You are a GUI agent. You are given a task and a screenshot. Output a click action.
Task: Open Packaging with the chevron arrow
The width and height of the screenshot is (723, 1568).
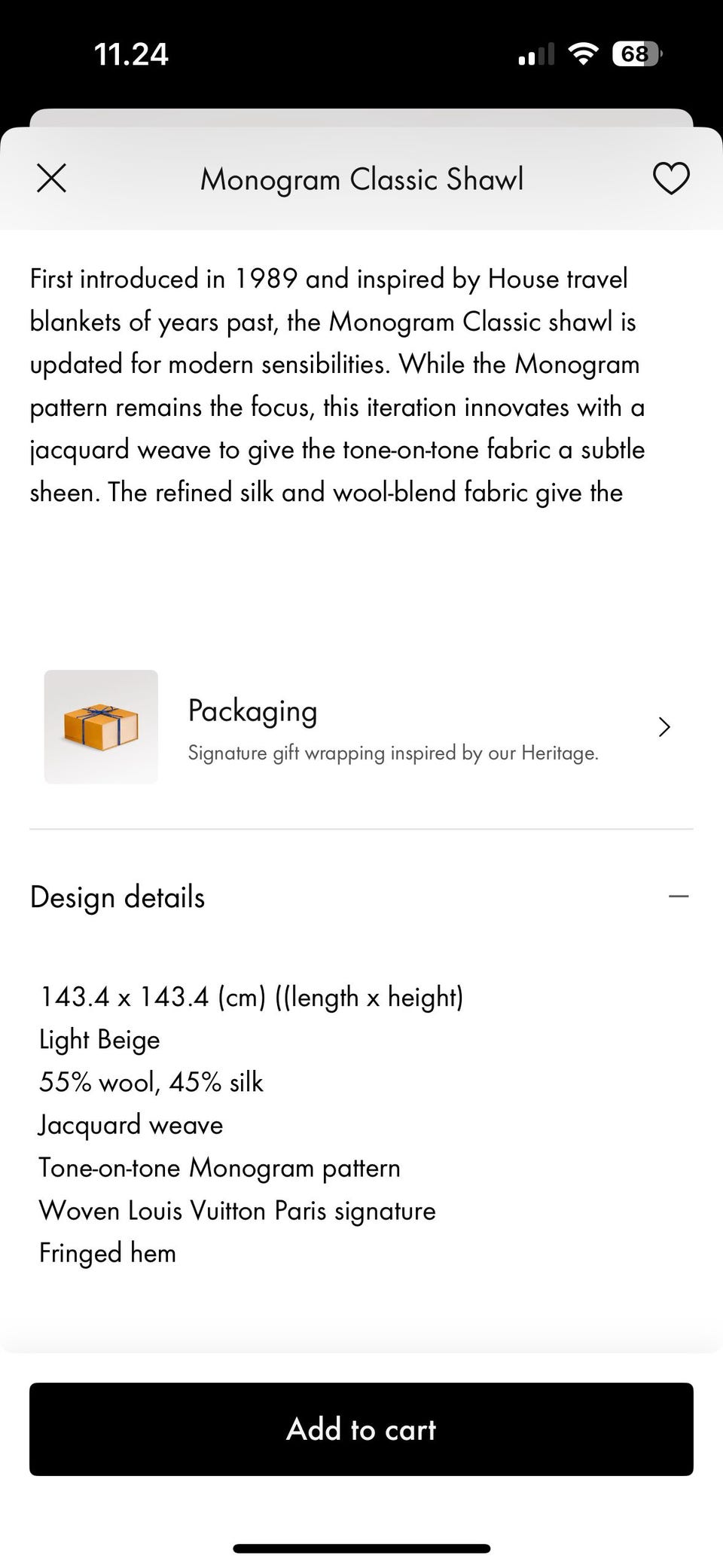[x=664, y=727]
